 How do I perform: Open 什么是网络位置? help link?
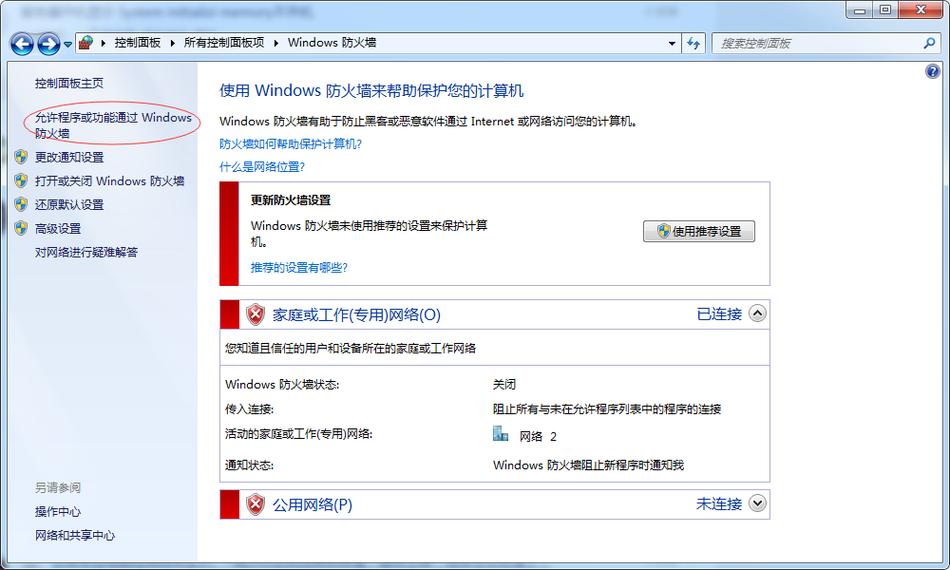(x=262, y=167)
